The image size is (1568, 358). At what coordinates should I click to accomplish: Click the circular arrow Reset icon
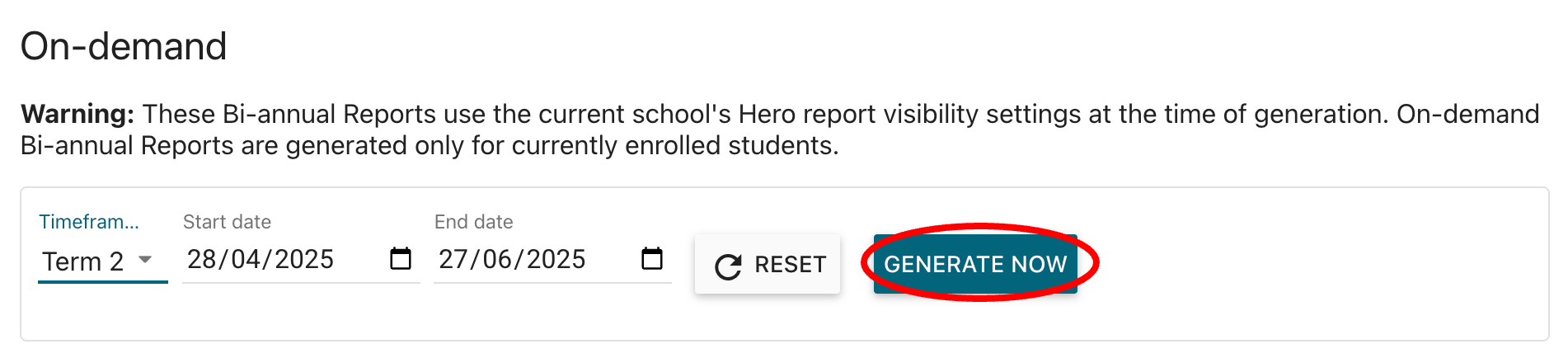pyautogui.click(x=728, y=266)
